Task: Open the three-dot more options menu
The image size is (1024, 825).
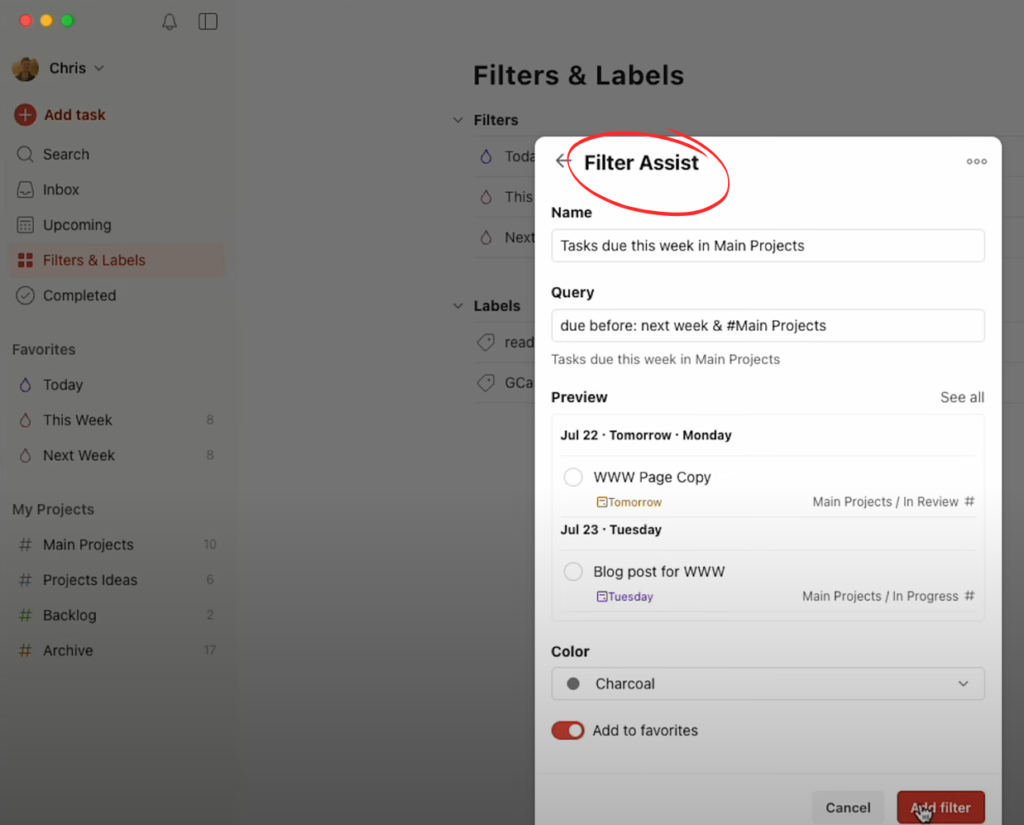Action: pos(976,161)
